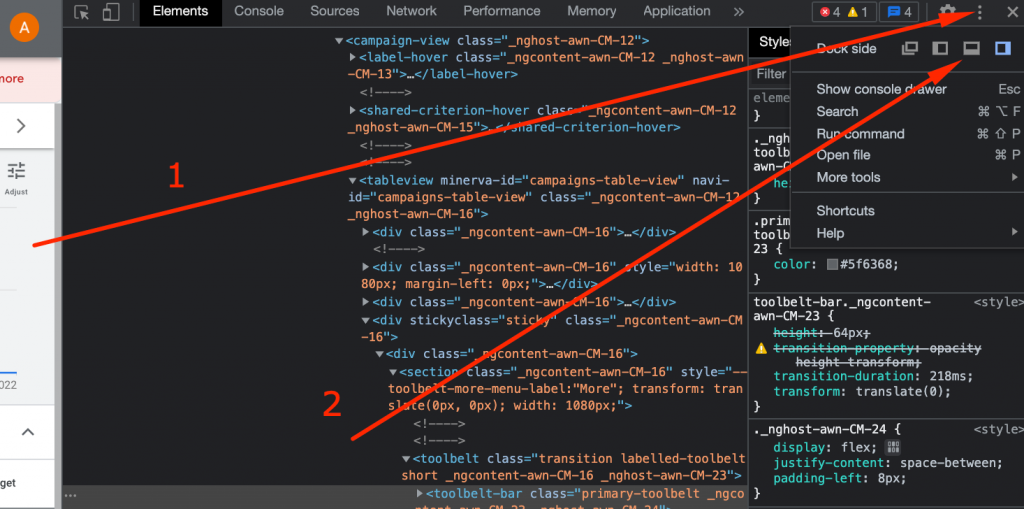The width and height of the screenshot is (1024, 509).
Task: Open the Help submenu
Action: point(907,233)
